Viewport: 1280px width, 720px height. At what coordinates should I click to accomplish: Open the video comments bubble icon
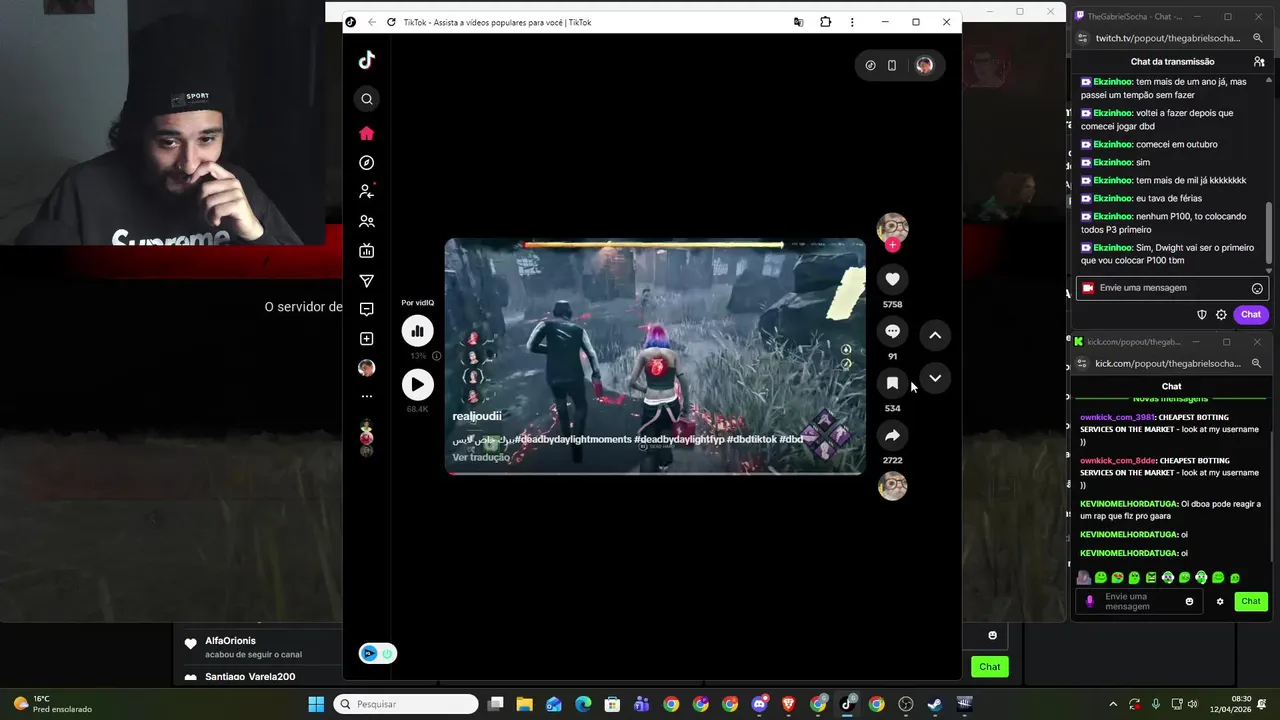tap(893, 331)
